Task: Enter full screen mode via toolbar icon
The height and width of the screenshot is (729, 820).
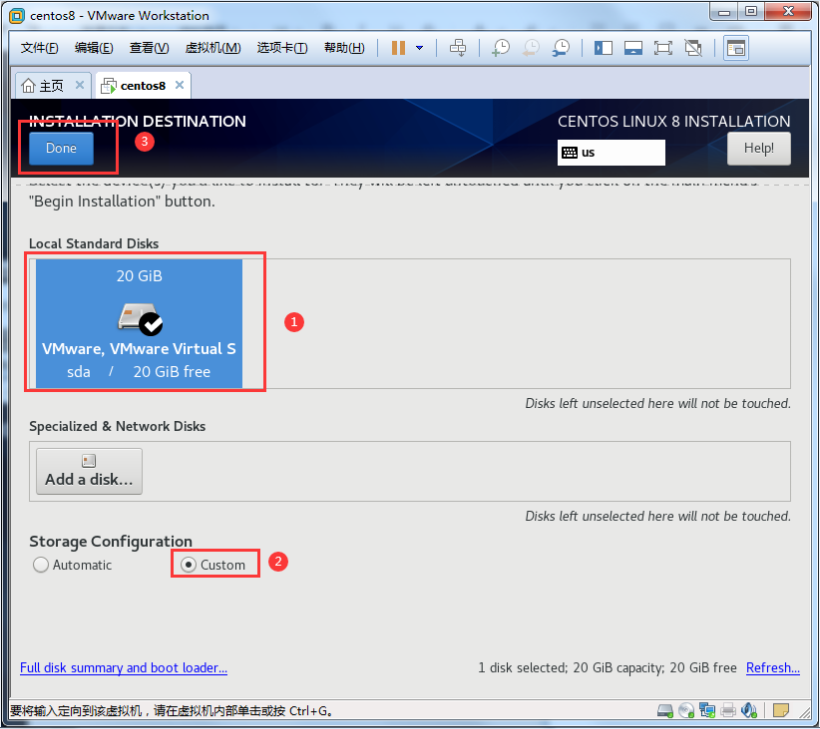Action: [x=663, y=48]
